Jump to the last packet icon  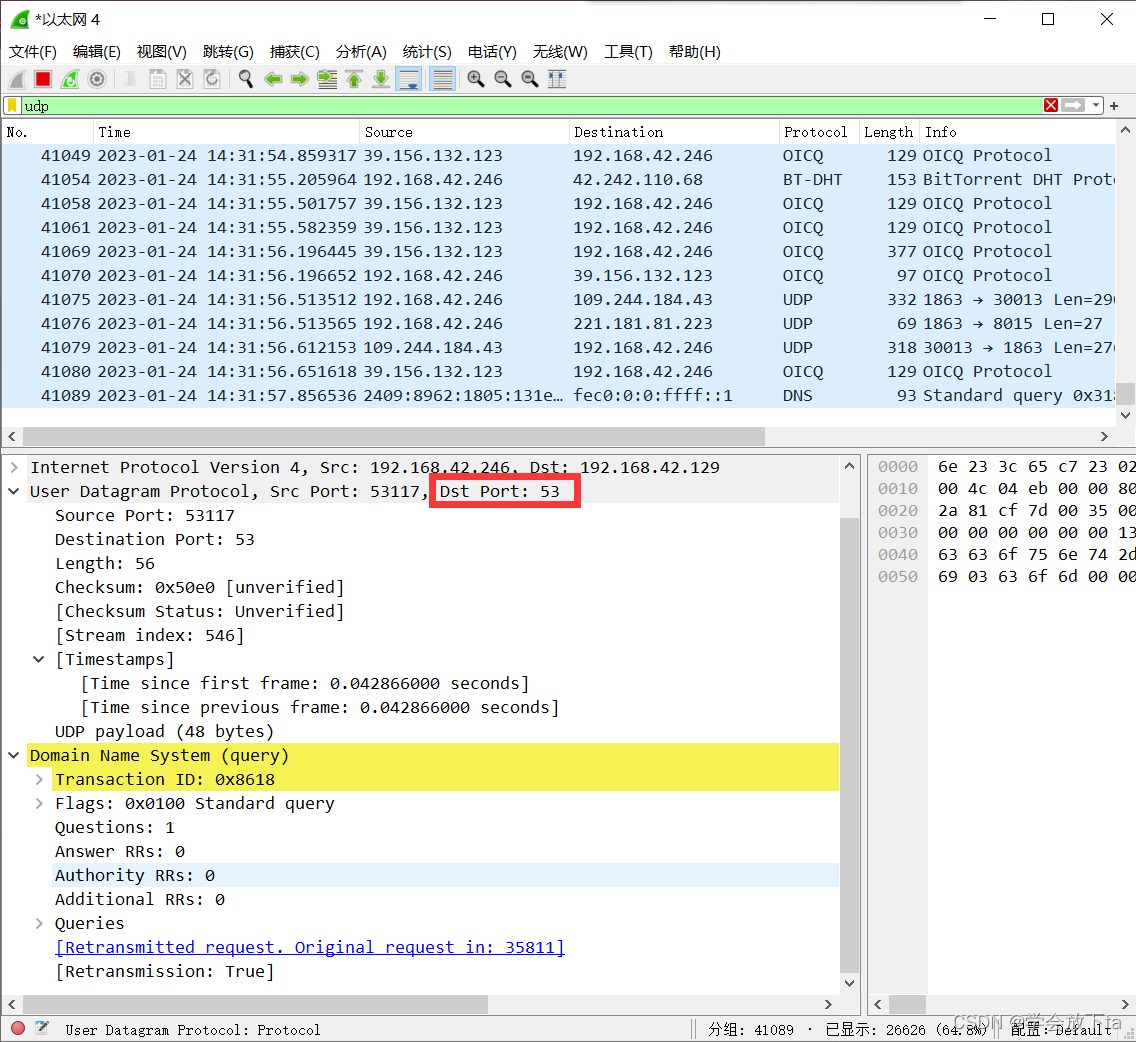click(x=380, y=79)
